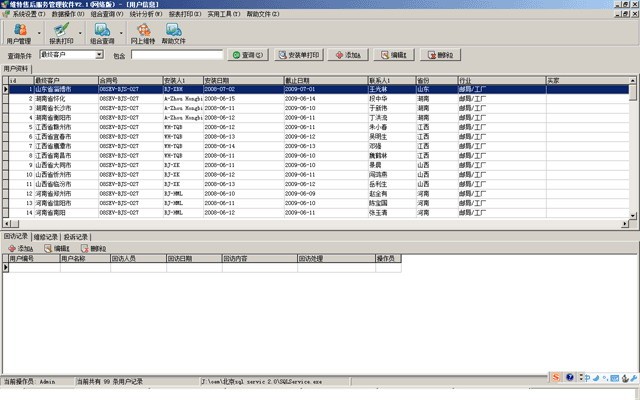Click 添加 in the 回访记录 panel
This screenshot has width=640, height=400.
[x=20, y=248]
